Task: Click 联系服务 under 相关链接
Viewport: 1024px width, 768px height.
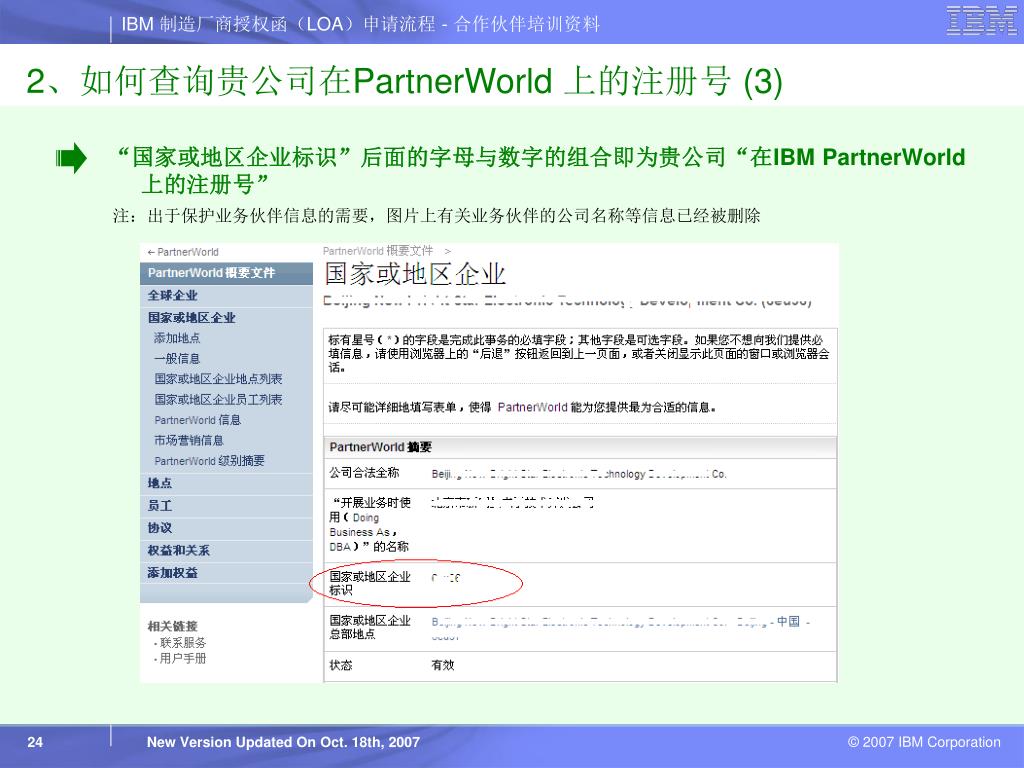Action: point(183,643)
